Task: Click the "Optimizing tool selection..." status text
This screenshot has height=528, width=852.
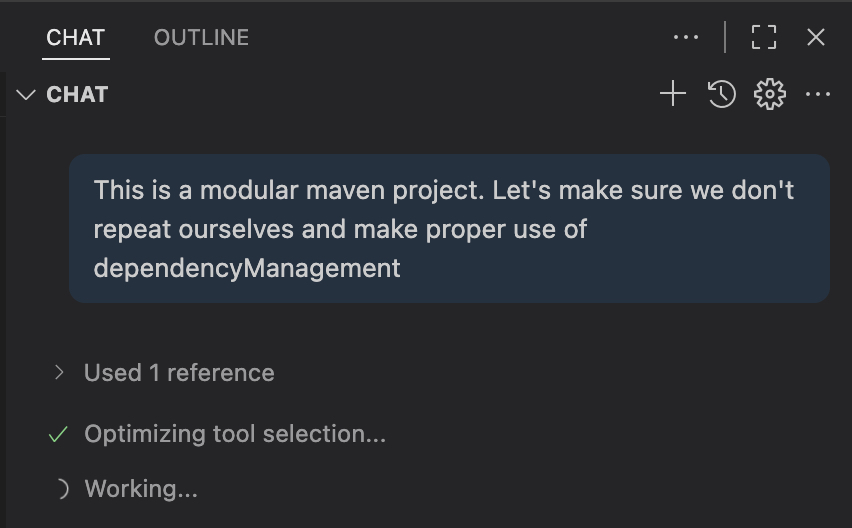Action: [235, 434]
